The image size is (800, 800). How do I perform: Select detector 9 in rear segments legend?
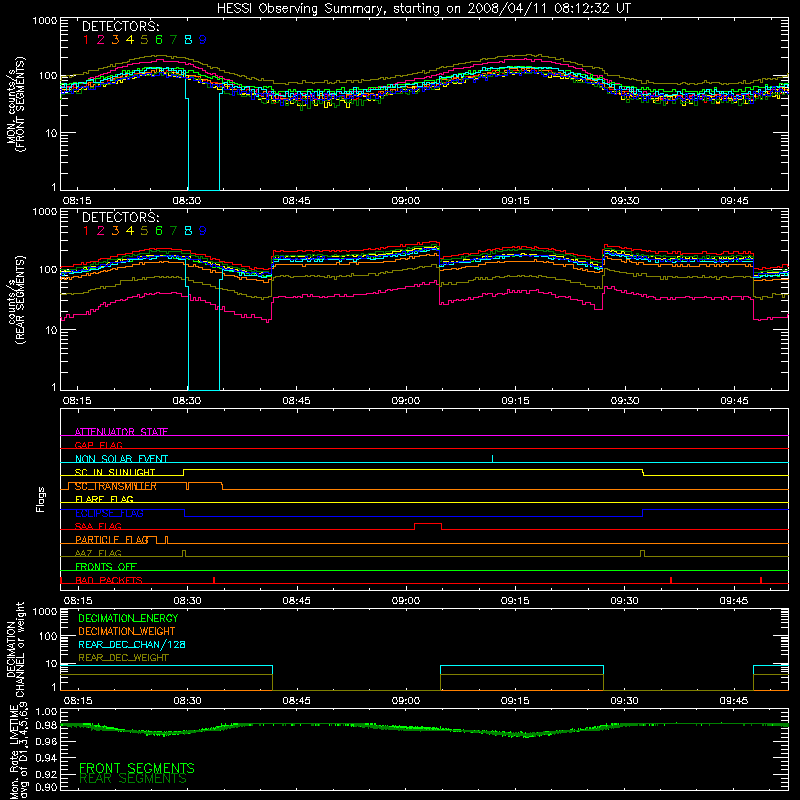click(x=203, y=231)
